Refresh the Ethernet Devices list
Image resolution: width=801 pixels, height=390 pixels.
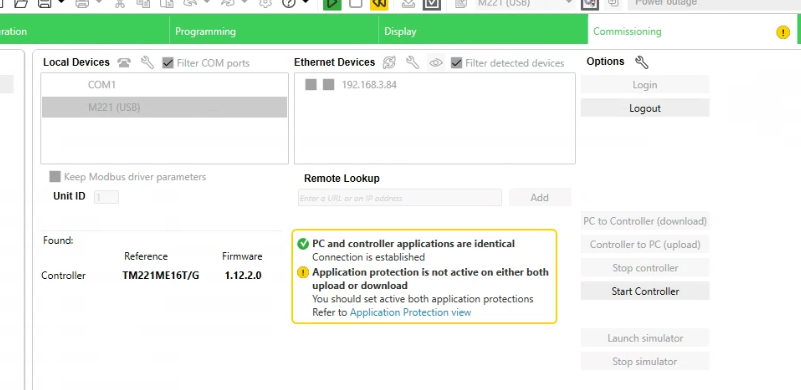[x=389, y=63]
